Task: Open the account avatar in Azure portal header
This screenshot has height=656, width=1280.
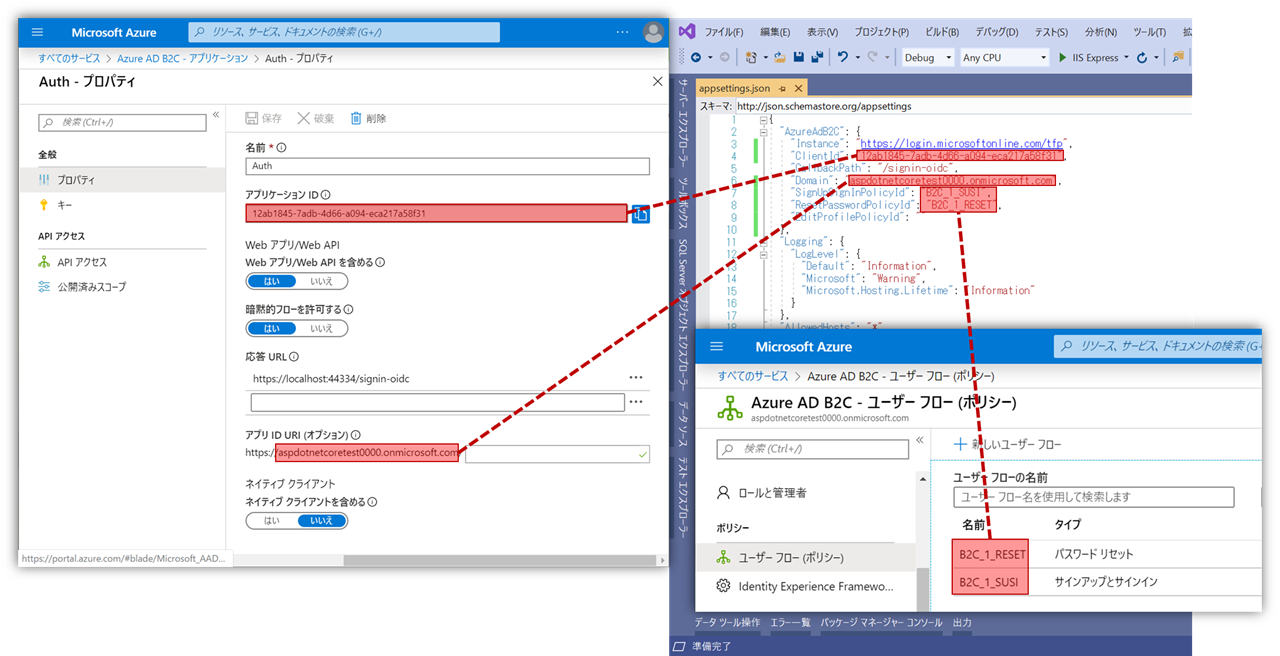Action: 653,33
